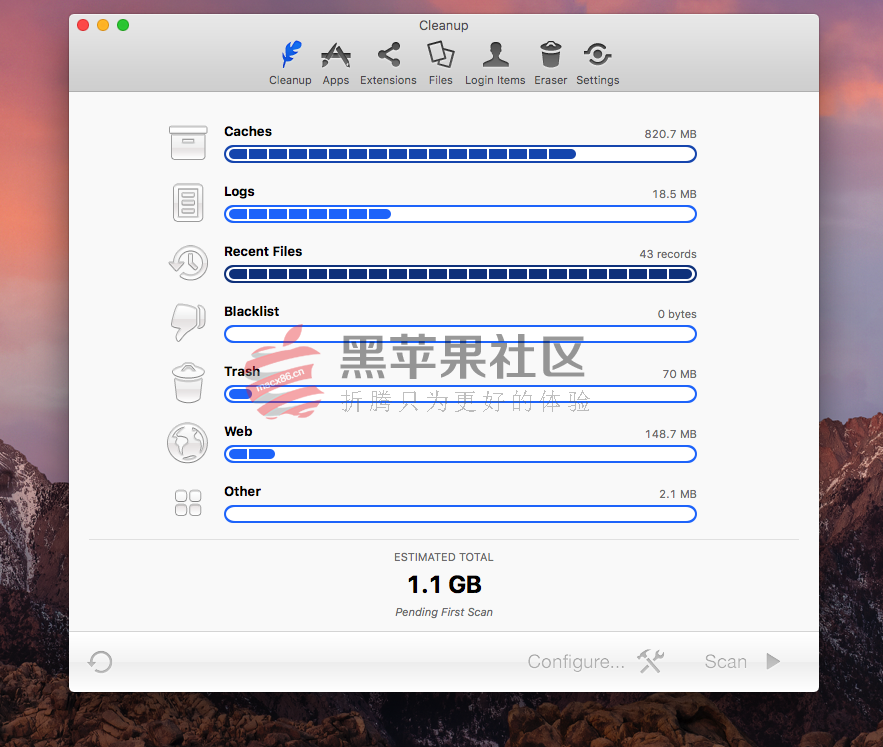Screen dimensions: 883x747
Task: Click the Trash bin icon
Action: click(188, 383)
